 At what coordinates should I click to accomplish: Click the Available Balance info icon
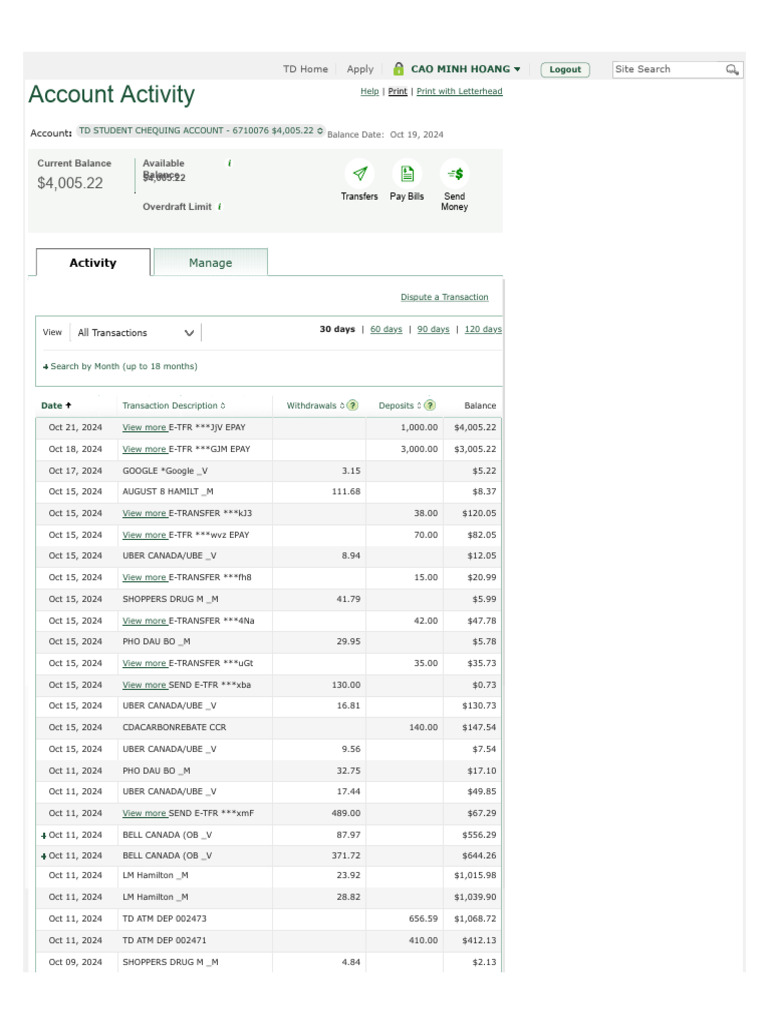(x=229, y=163)
